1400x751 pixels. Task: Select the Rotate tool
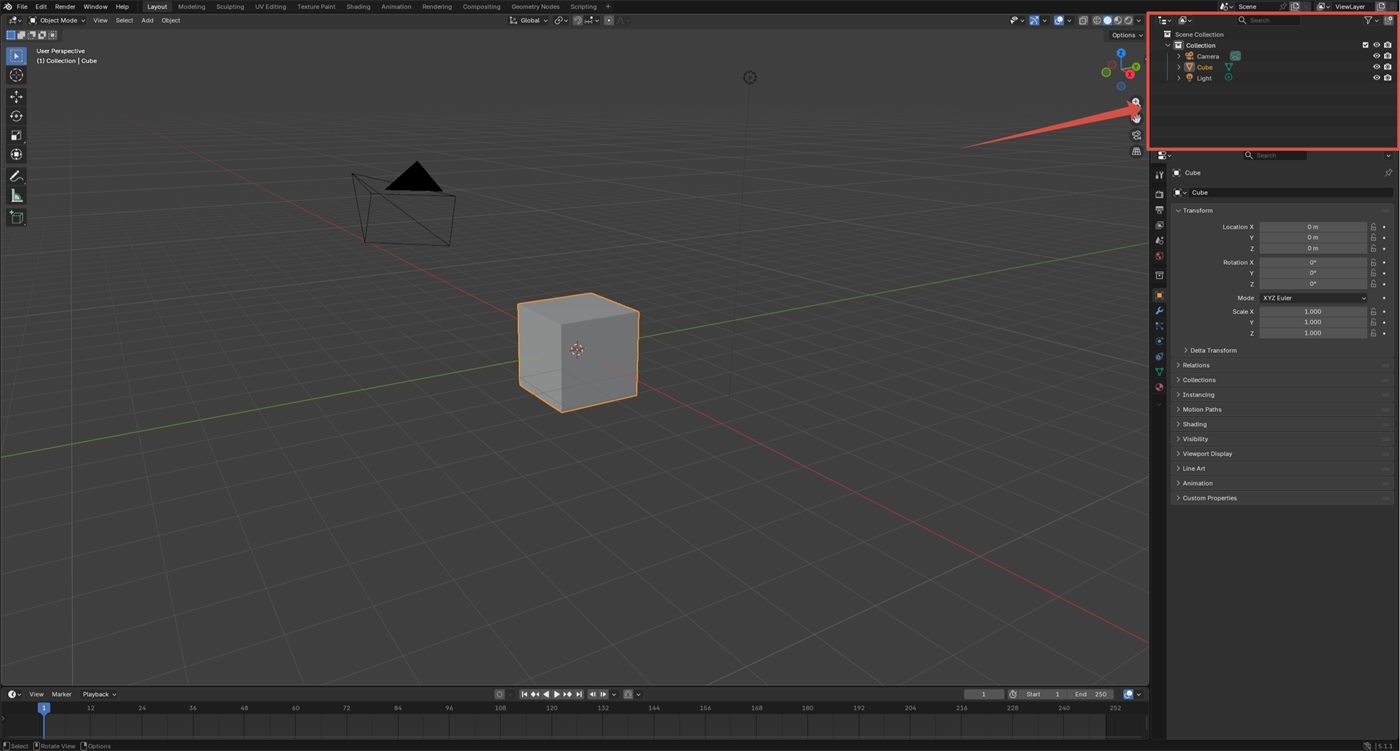[16, 116]
